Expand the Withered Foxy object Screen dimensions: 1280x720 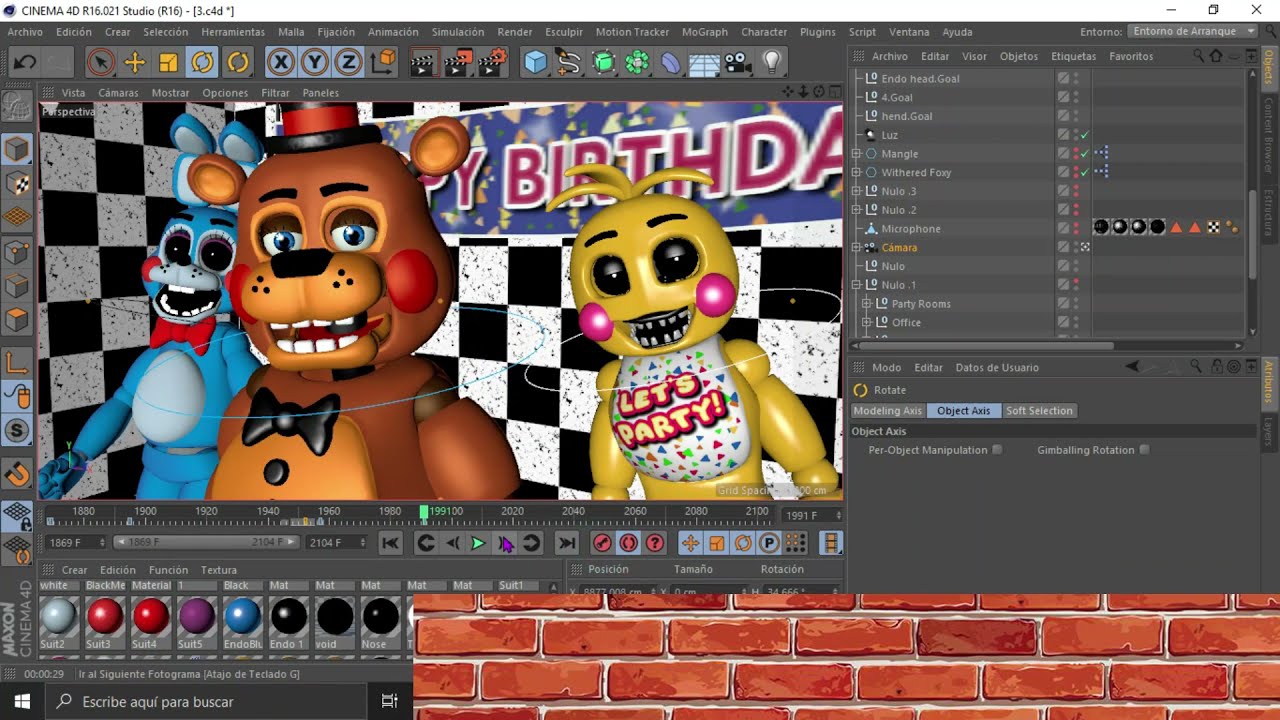point(856,173)
